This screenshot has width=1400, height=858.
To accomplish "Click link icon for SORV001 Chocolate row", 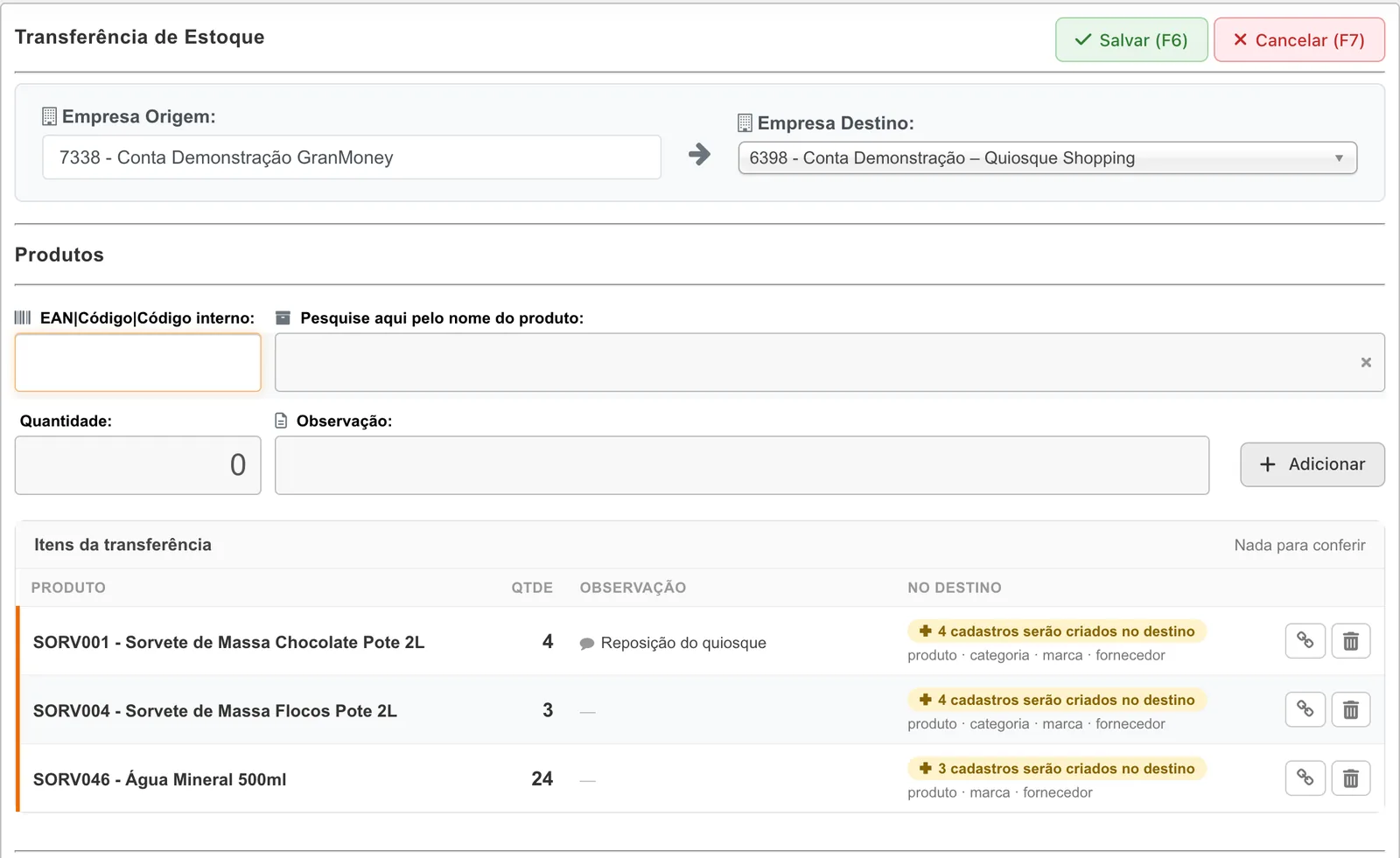I will point(1305,641).
